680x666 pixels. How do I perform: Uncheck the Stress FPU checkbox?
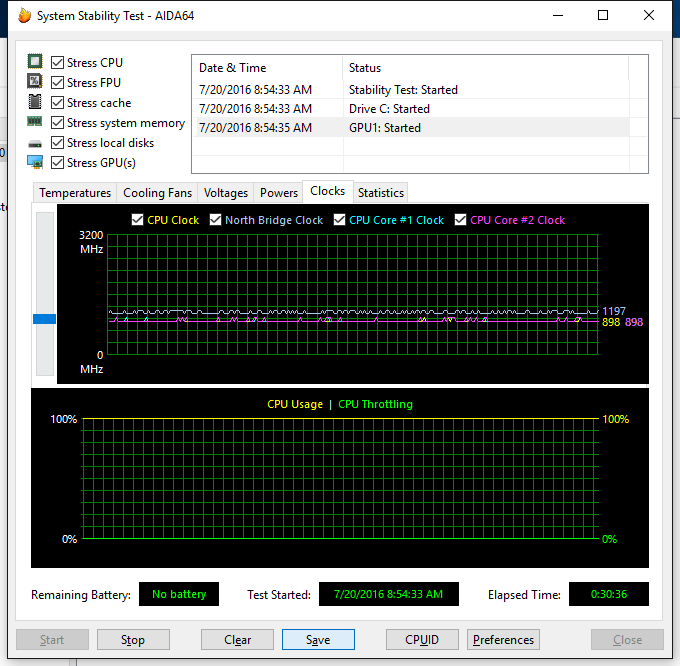click(57, 82)
